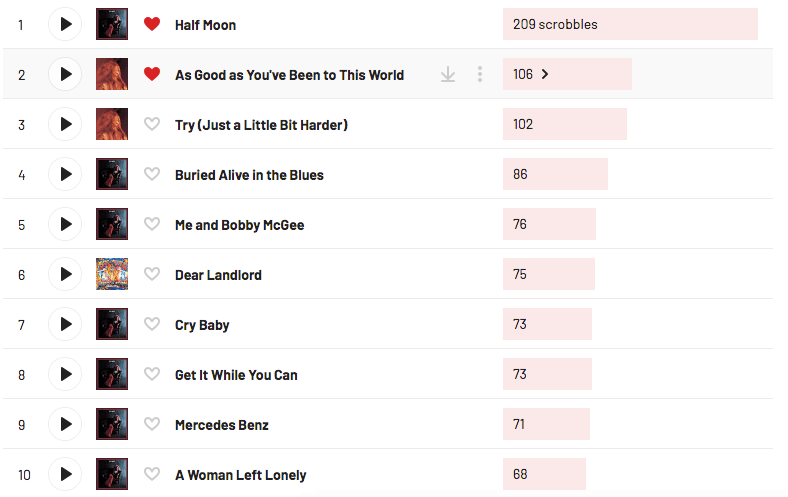Screen dimensions: 788x497
Task: Unlove the track Half Moon
Action: [x=152, y=24]
